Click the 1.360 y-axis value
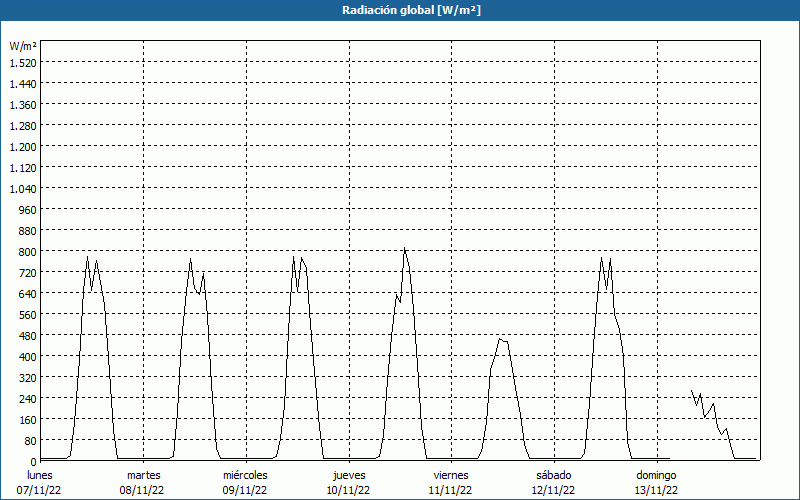 [23, 105]
